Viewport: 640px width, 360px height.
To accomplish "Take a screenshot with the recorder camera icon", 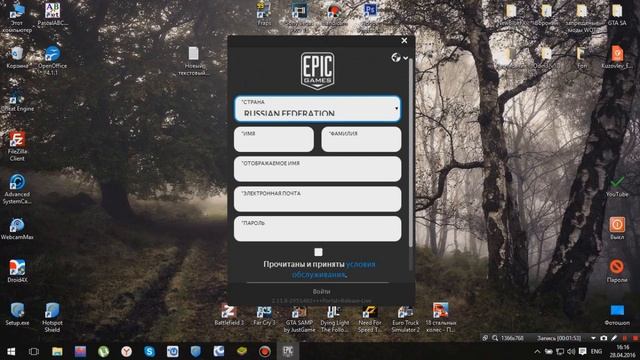I will click(x=604, y=338).
